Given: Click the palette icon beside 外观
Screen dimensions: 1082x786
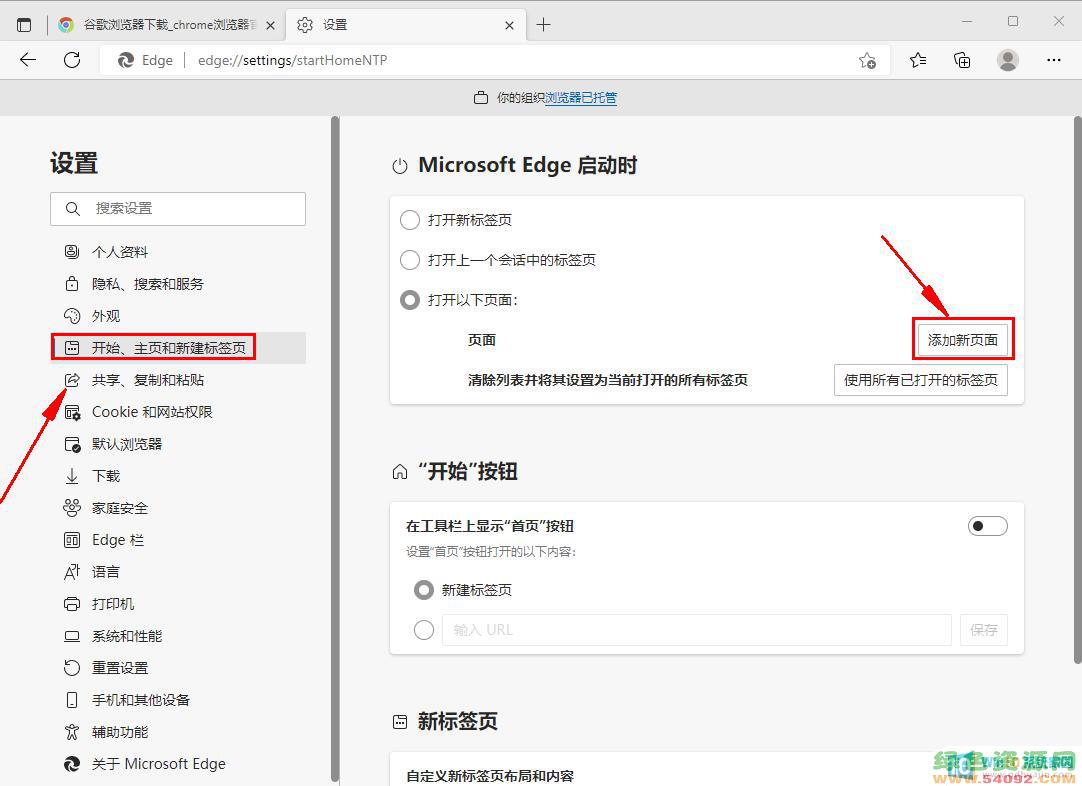Looking at the screenshot, I should (x=72, y=316).
